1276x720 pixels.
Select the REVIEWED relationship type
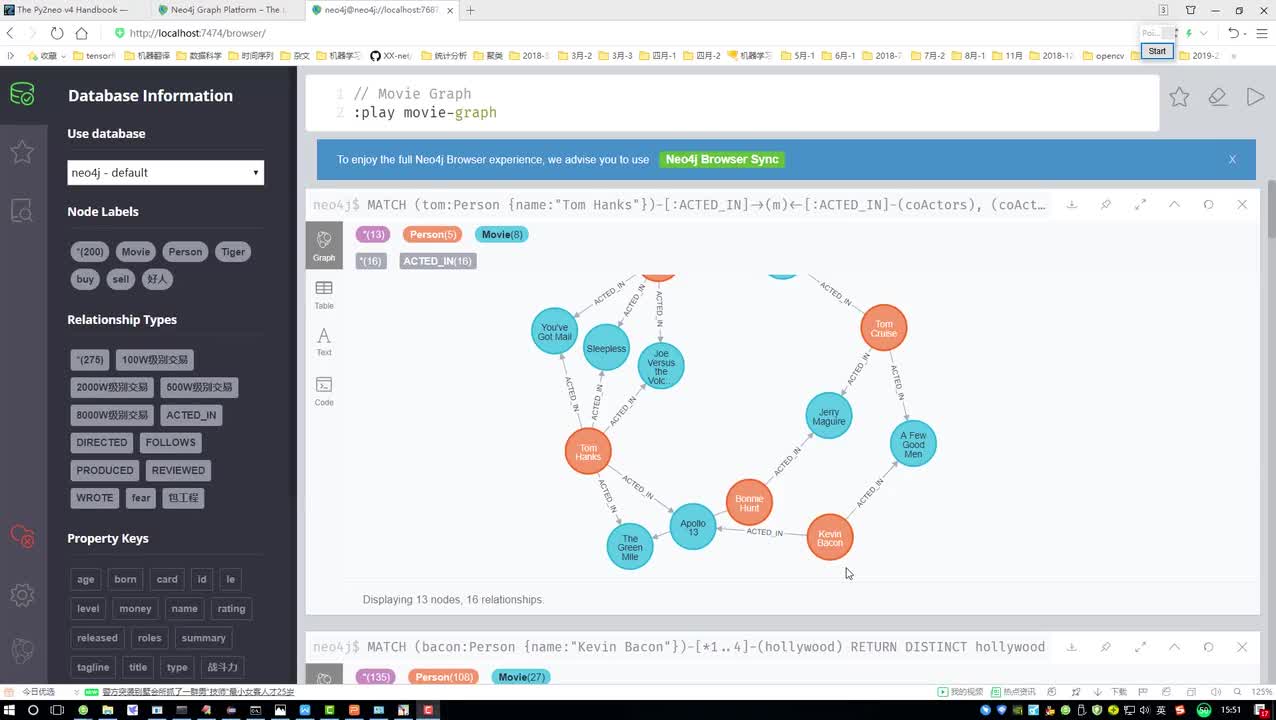179,470
